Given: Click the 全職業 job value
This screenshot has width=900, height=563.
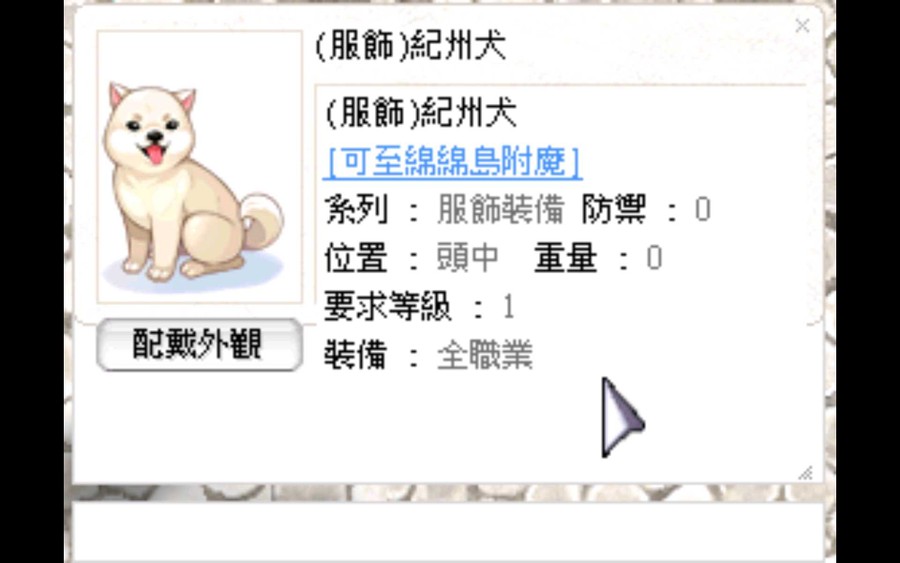Looking at the screenshot, I should pyautogui.click(x=485, y=355).
